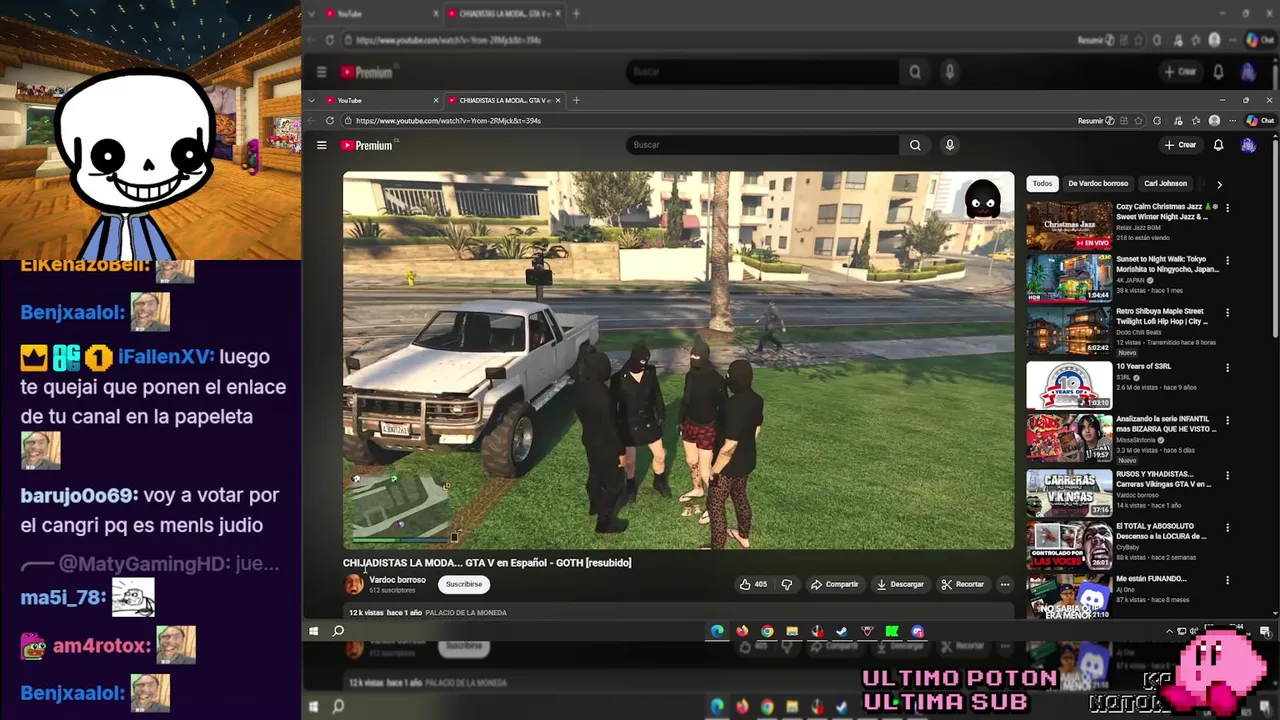Open the green Kick app in taskbar
1280x720 pixels.
(x=892, y=631)
